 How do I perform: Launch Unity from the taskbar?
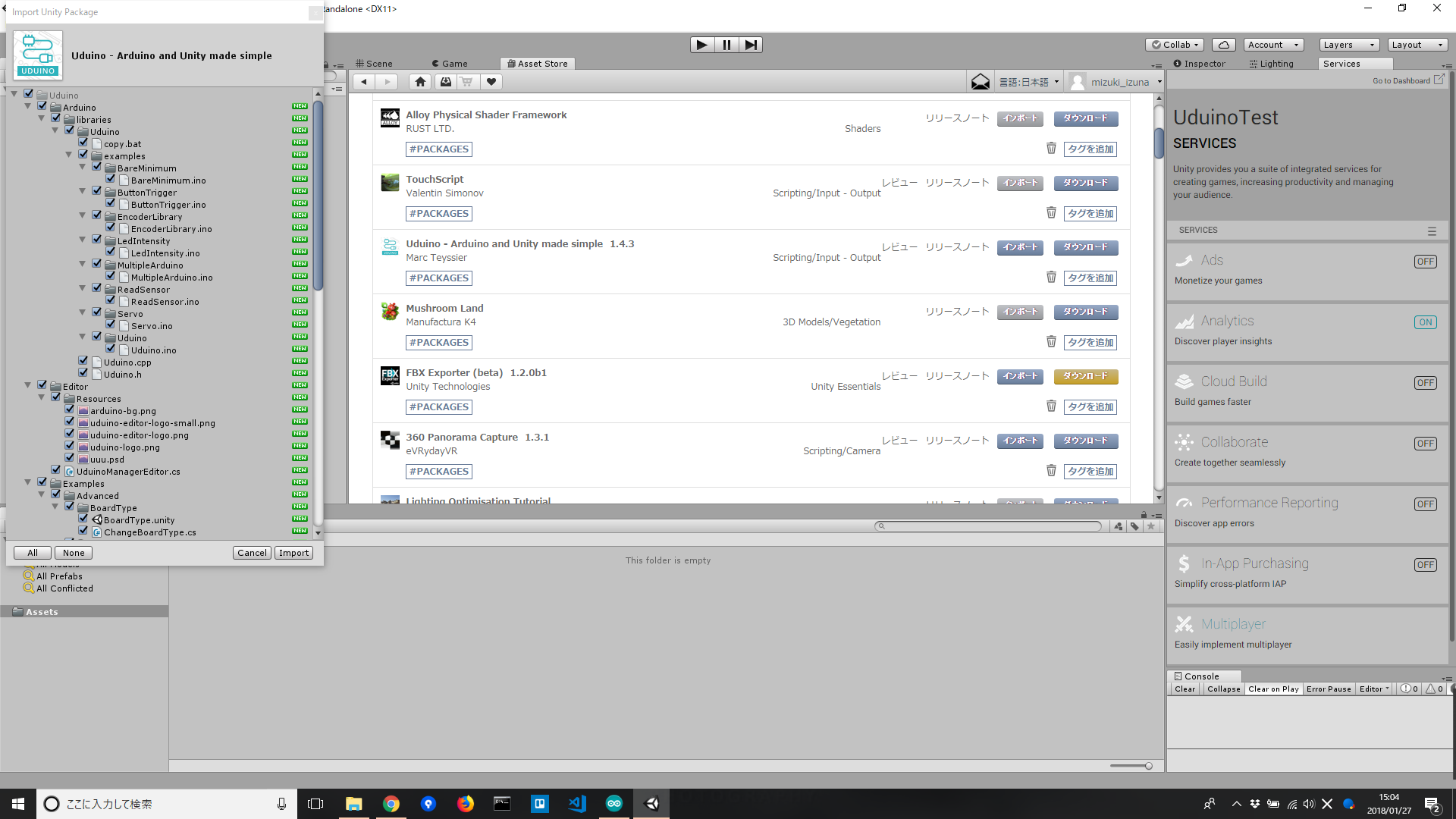[651, 803]
